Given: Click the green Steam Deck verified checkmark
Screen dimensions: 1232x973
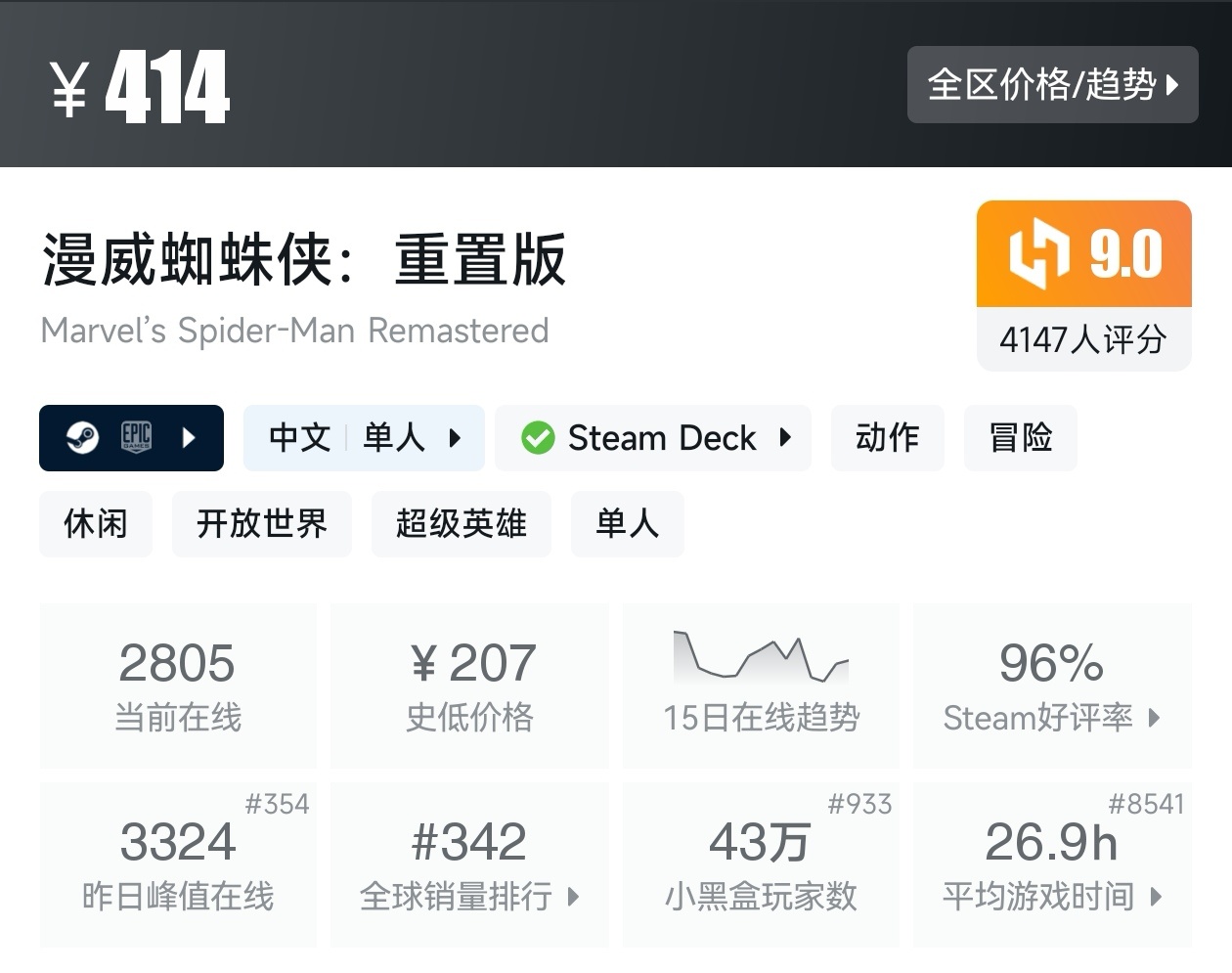Looking at the screenshot, I should coord(538,438).
